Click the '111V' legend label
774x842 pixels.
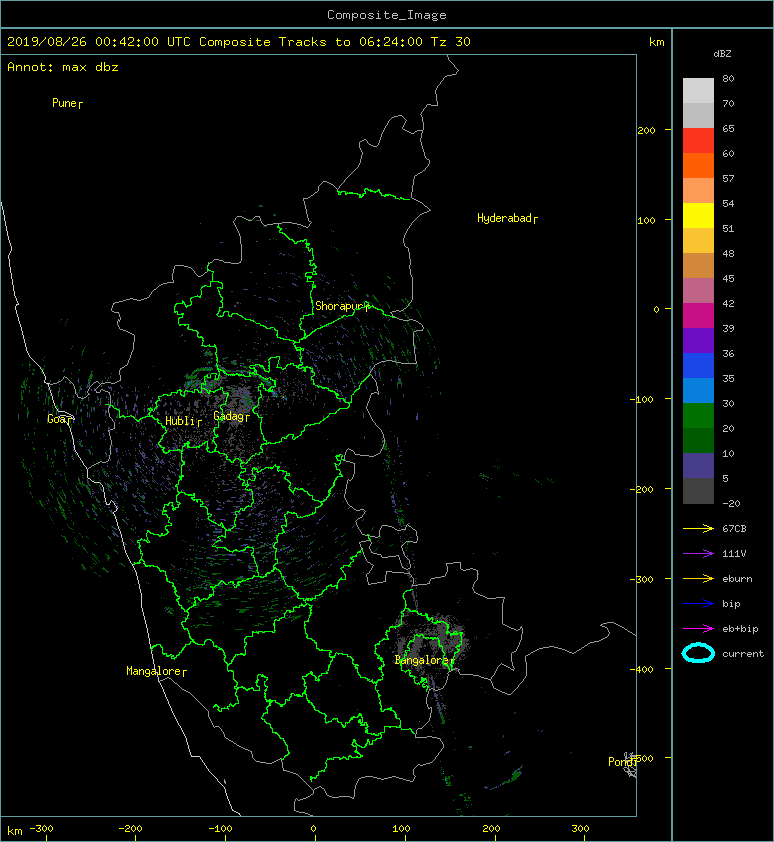coord(734,554)
